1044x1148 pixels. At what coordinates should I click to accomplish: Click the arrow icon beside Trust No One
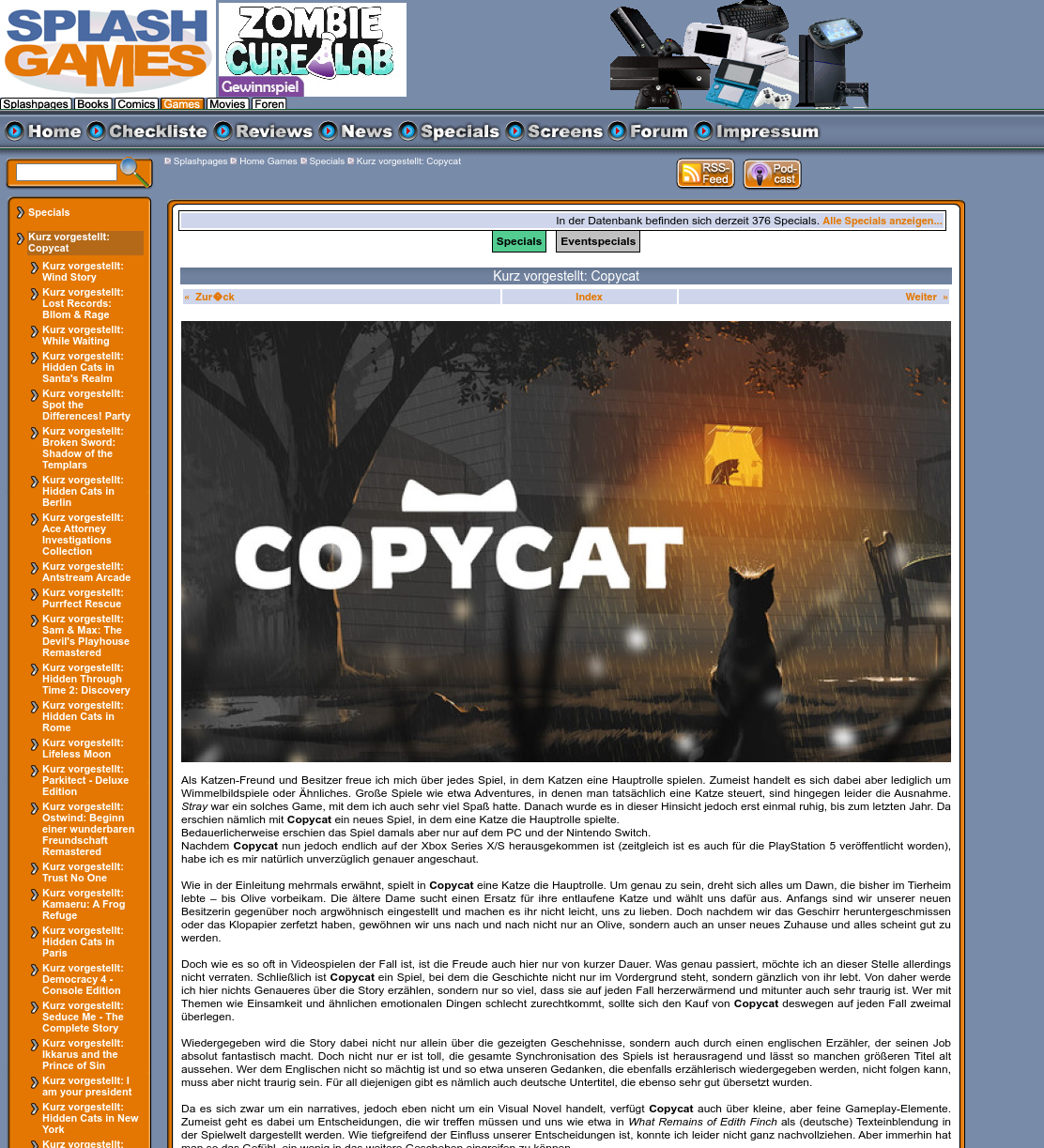point(35,868)
